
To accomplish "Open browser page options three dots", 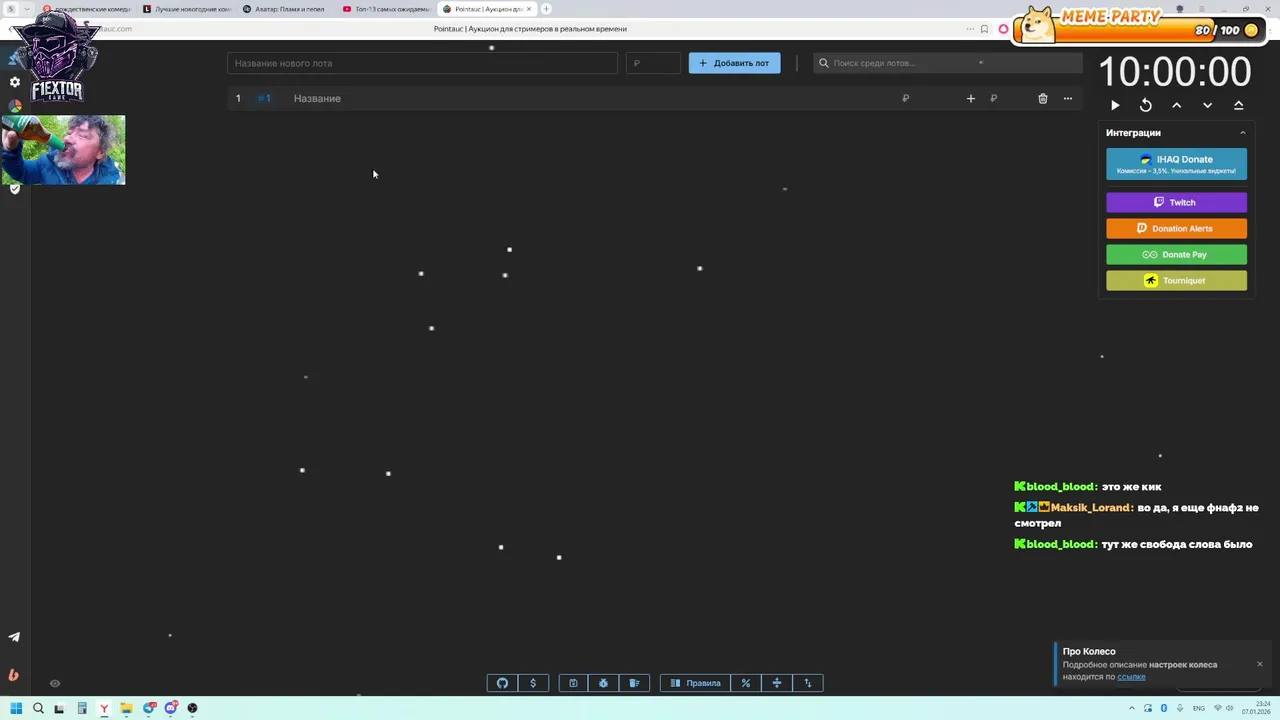I will coord(970,29).
